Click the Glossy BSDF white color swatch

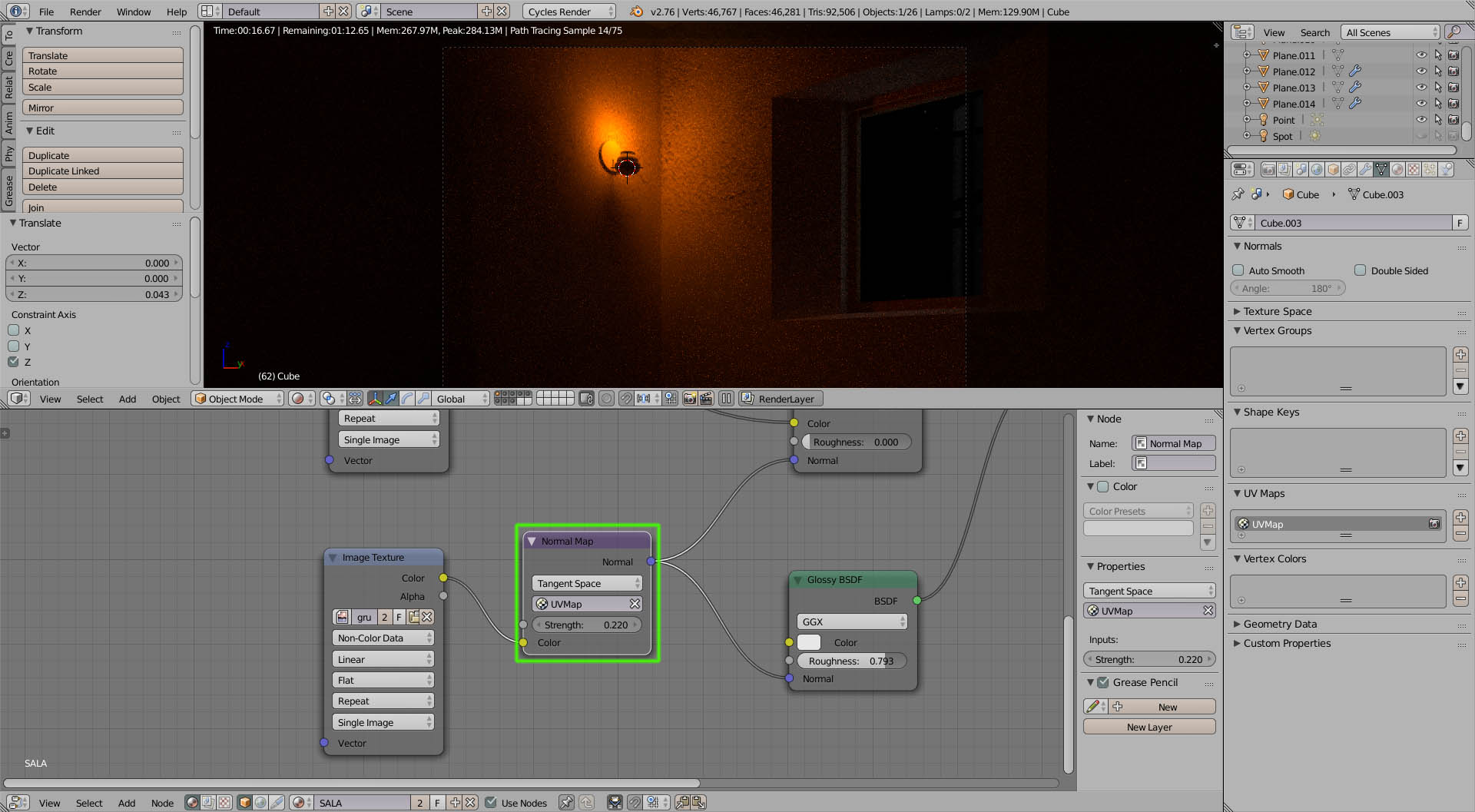pyautogui.click(x=809, y=642)
